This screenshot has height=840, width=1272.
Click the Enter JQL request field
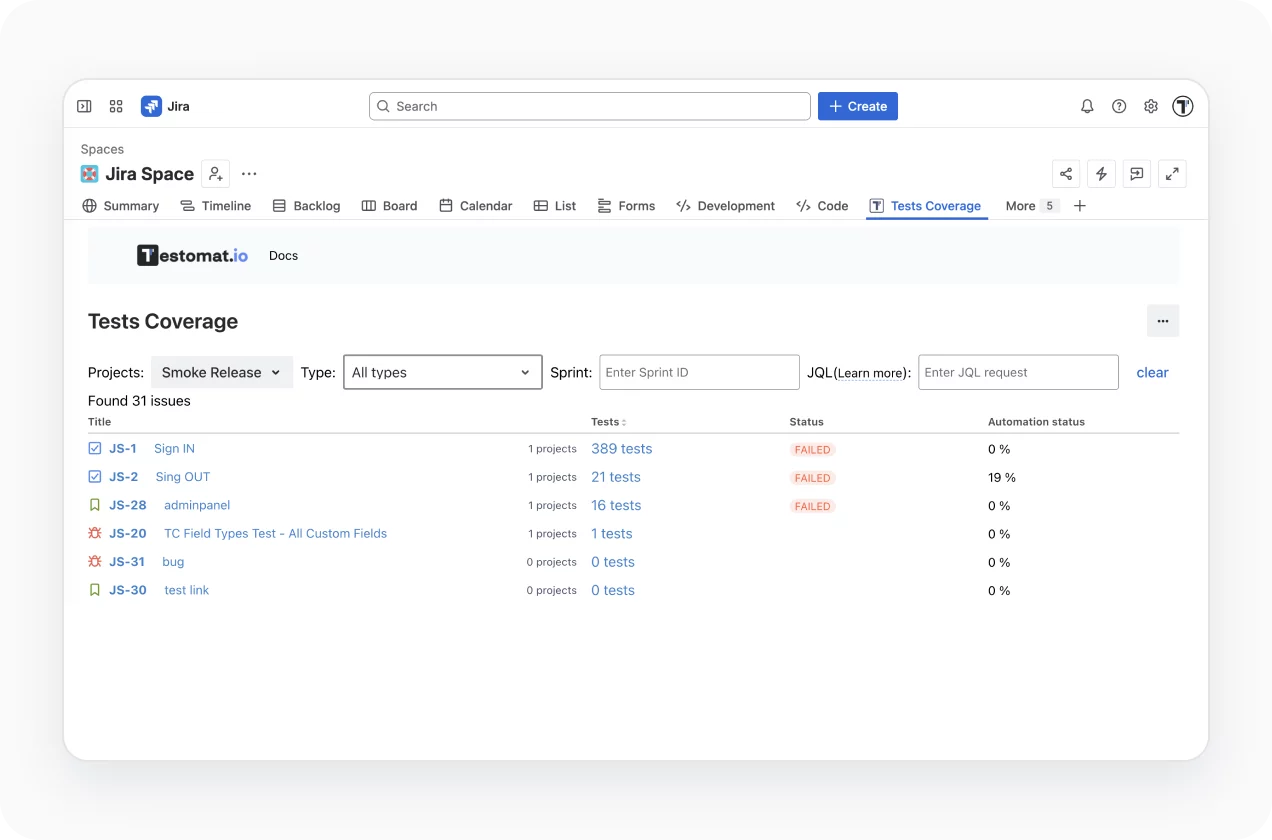click(x=1019, y=372)
